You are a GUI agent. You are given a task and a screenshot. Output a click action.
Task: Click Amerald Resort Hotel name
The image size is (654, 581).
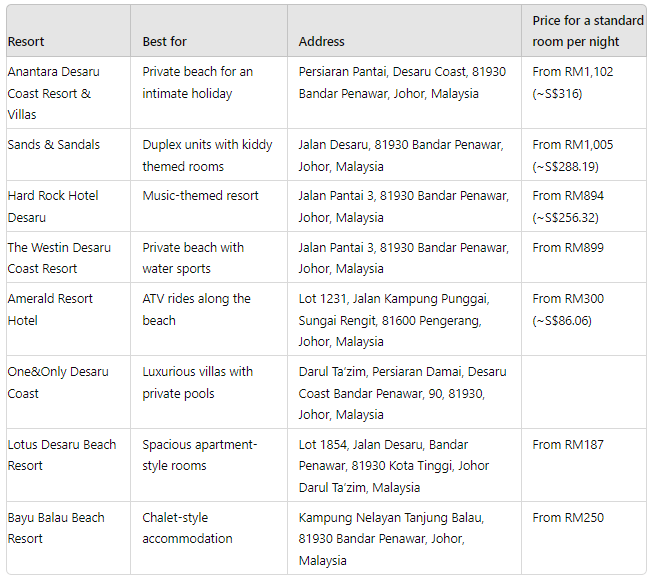point(50,309)
